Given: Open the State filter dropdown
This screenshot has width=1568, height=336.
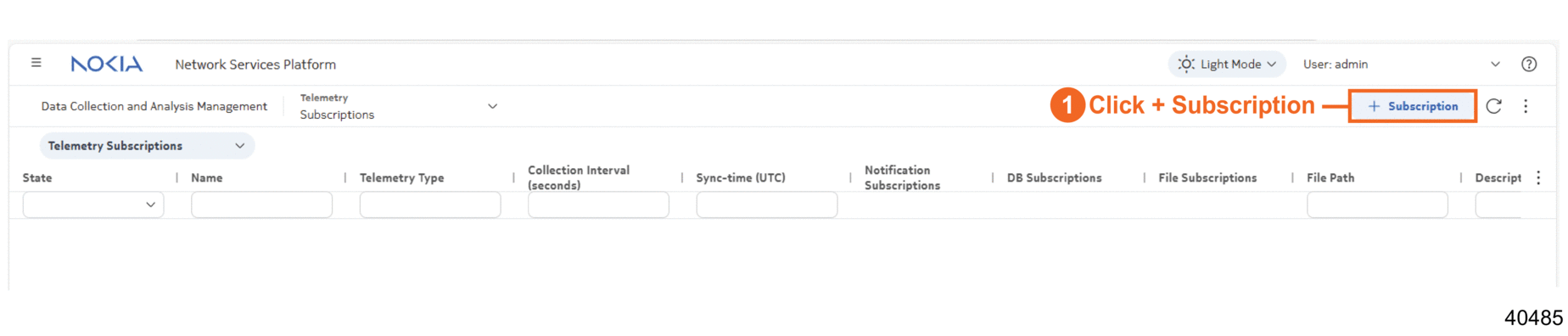Looking at the screenshot, I should [93, 204].
